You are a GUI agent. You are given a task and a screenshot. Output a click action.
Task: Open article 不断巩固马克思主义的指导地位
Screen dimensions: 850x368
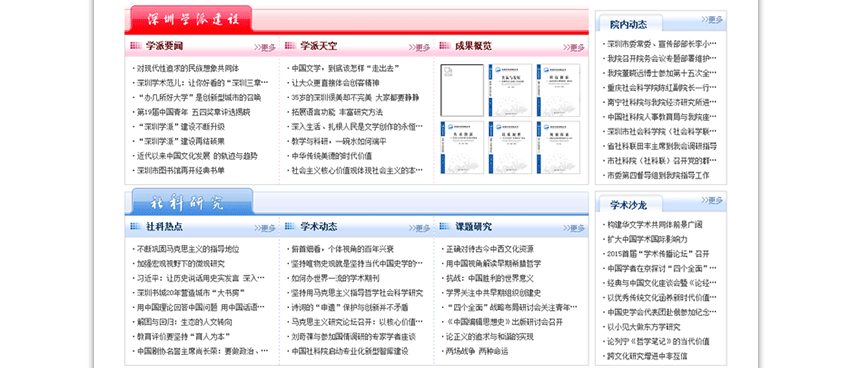point(188,249)
